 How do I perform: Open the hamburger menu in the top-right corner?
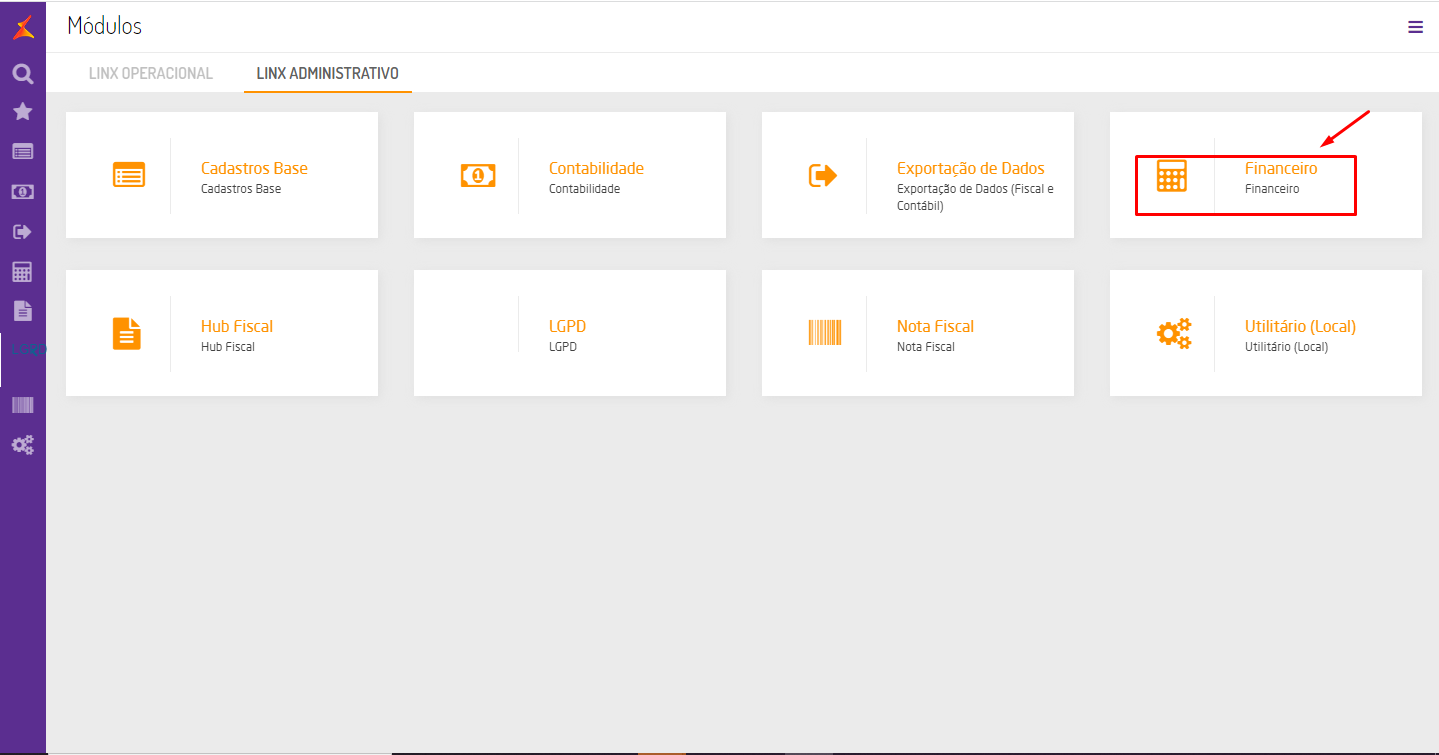click(x=1415, y=27)
